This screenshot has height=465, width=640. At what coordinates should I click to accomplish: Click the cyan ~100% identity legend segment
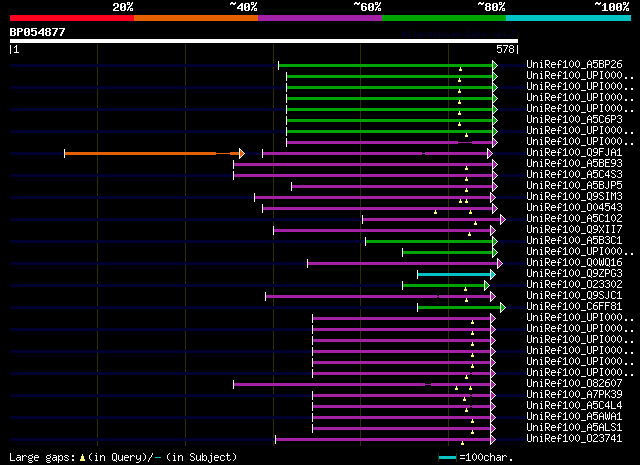(x=569, y=18)
